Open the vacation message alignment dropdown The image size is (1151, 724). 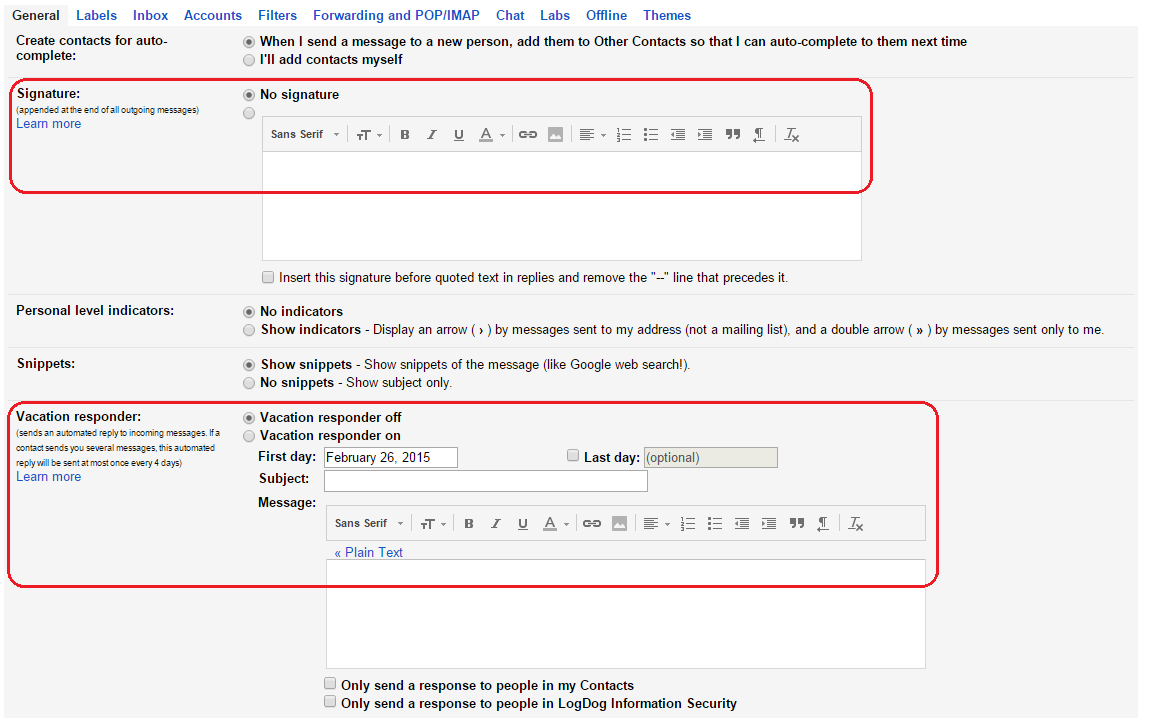pyautogui.click(x=656, y=524)
